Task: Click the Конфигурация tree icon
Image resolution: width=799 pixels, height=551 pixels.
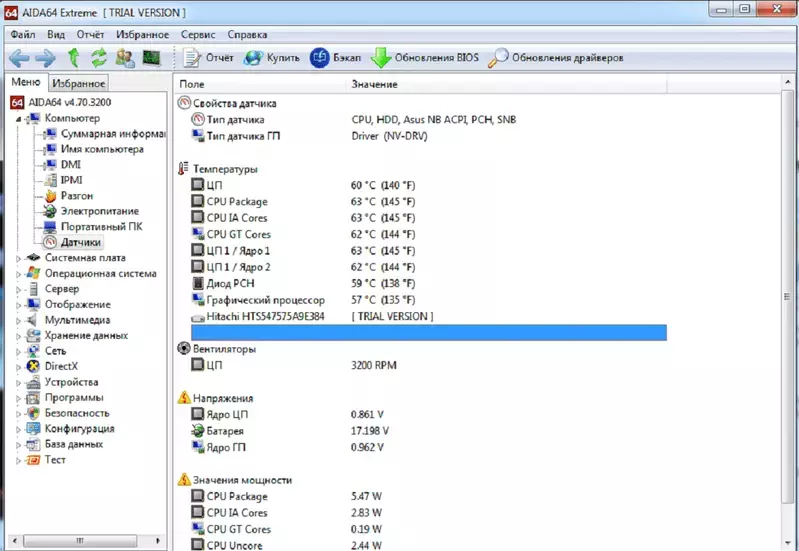Action: pyautogui.click(x=33, y=429)
